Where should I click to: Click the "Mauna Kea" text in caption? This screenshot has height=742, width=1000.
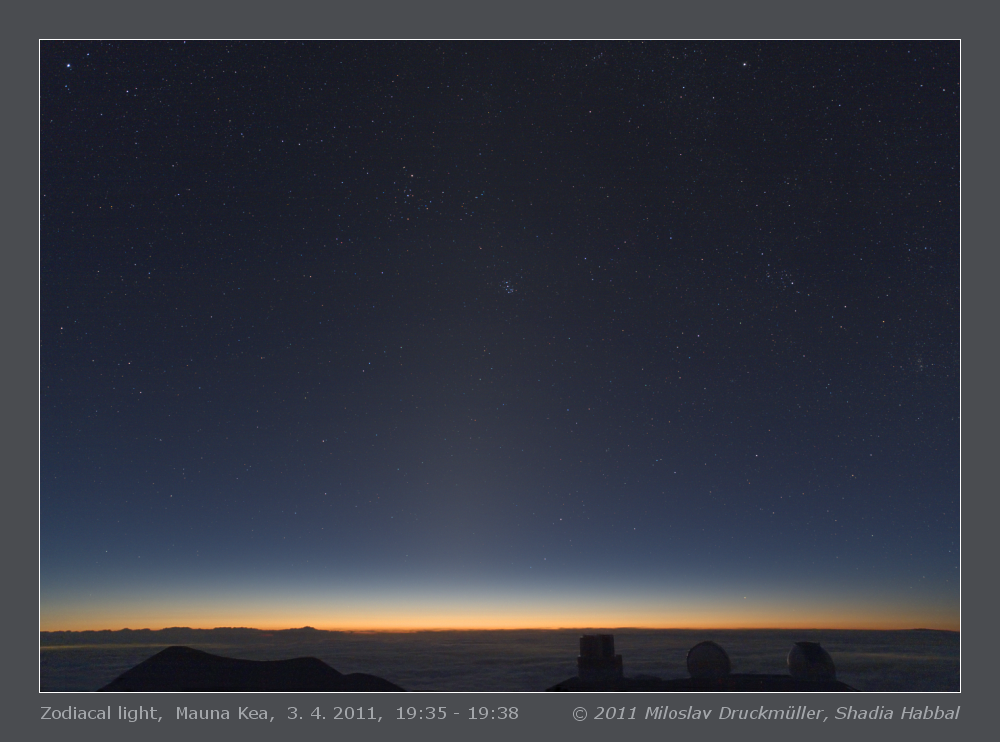[x=224, y=713]
